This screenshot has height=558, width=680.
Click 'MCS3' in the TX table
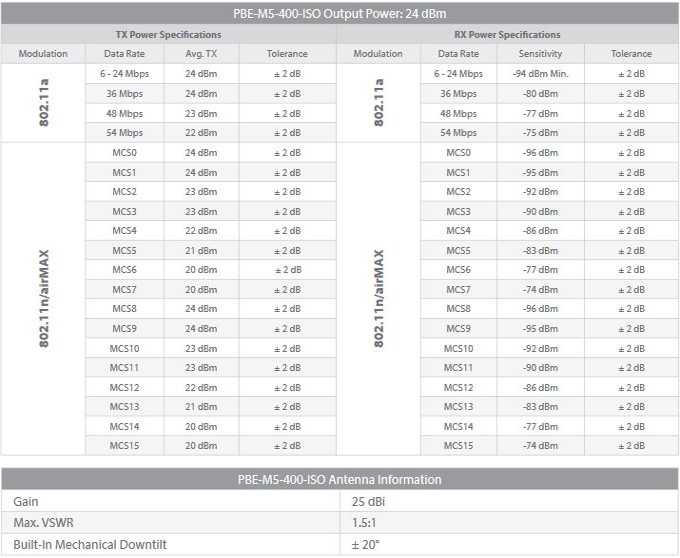tap(124, 212)
